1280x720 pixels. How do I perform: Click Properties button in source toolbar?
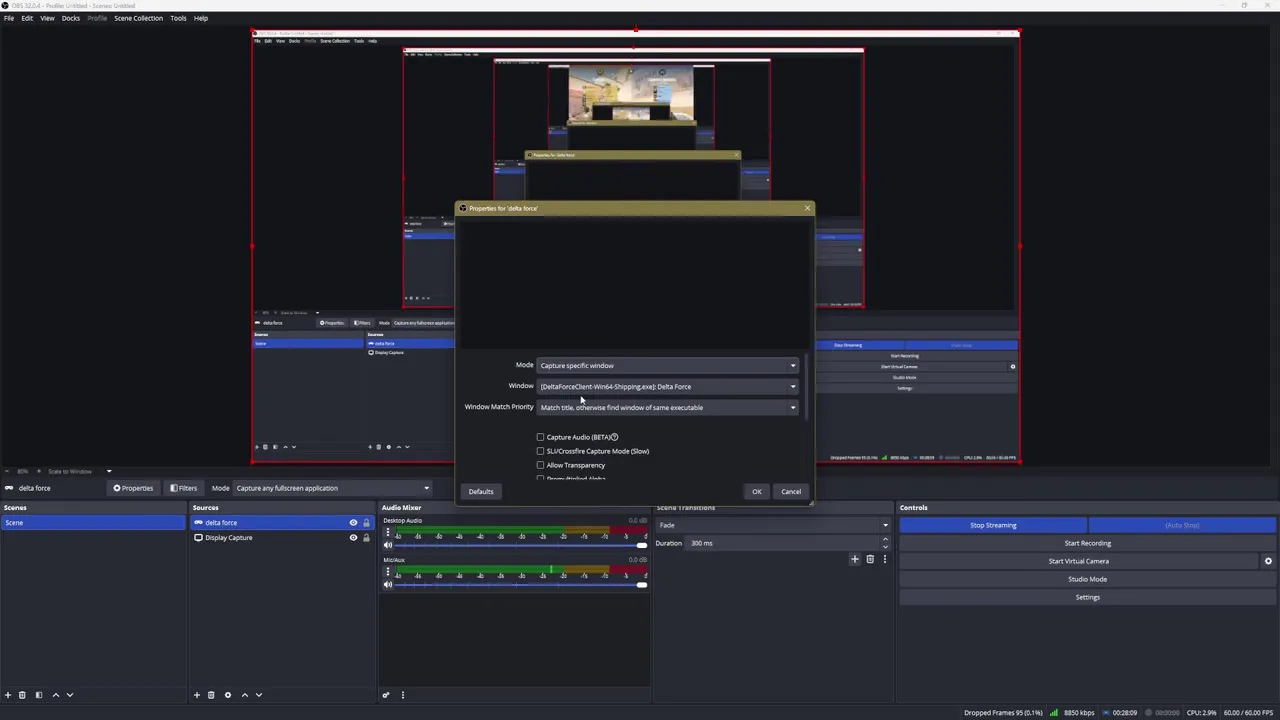click(x=133, y=489)
